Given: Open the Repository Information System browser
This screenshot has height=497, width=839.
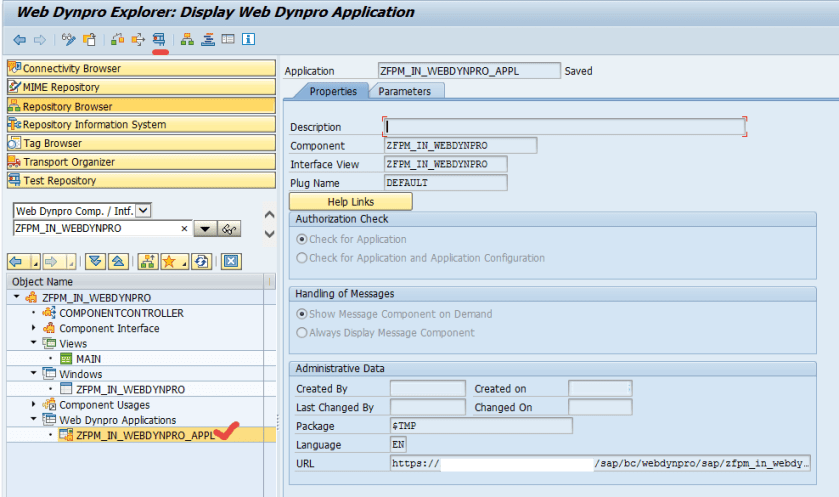Looking at the screenshot, I should coord(140,125).
